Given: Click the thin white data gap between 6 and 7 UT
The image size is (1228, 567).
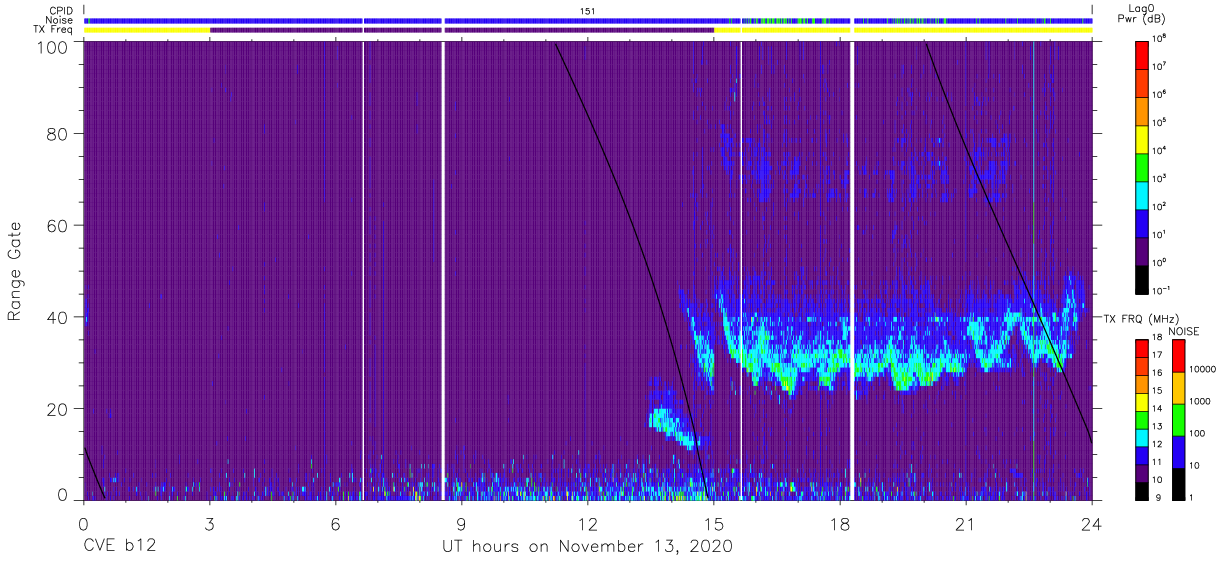Looking at the screenshot, I should tap(363, 271).
